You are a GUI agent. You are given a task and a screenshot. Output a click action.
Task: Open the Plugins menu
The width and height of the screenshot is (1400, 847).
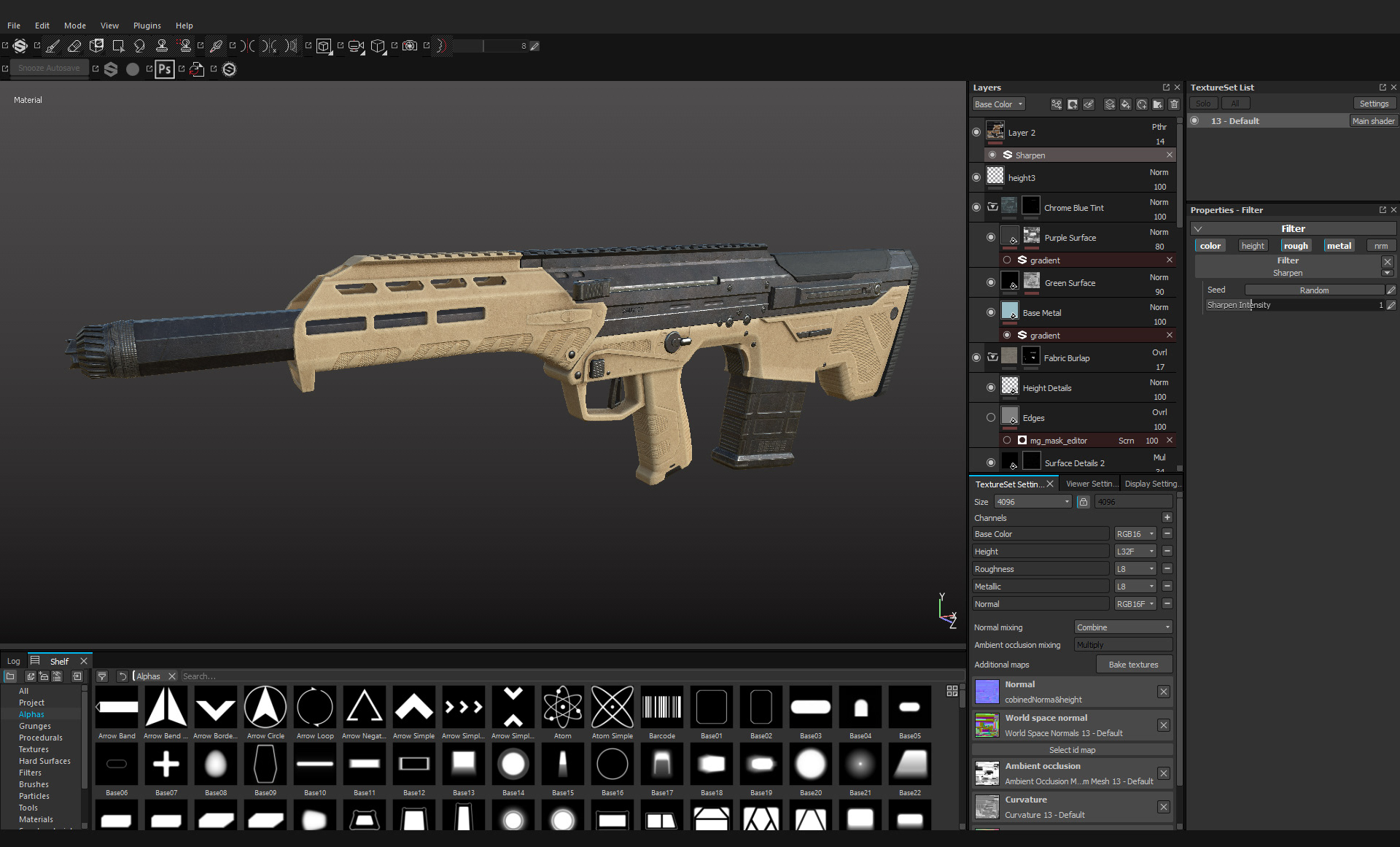[x=147, y=26]
